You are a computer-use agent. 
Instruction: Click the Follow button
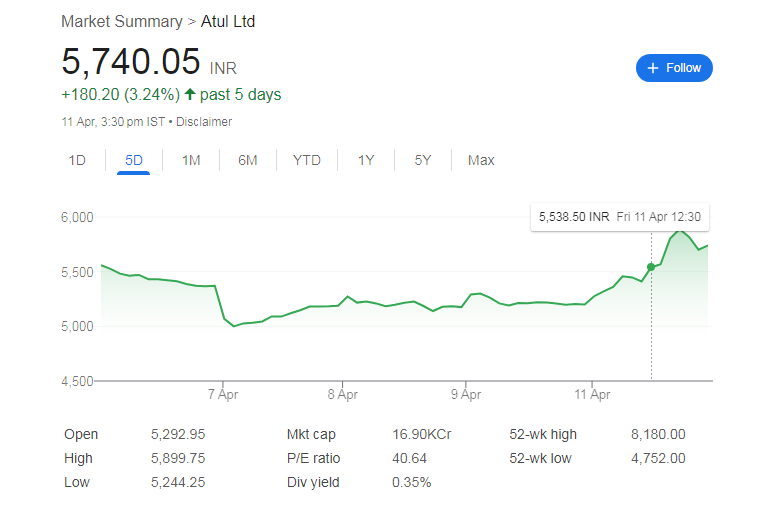(674, 68)
